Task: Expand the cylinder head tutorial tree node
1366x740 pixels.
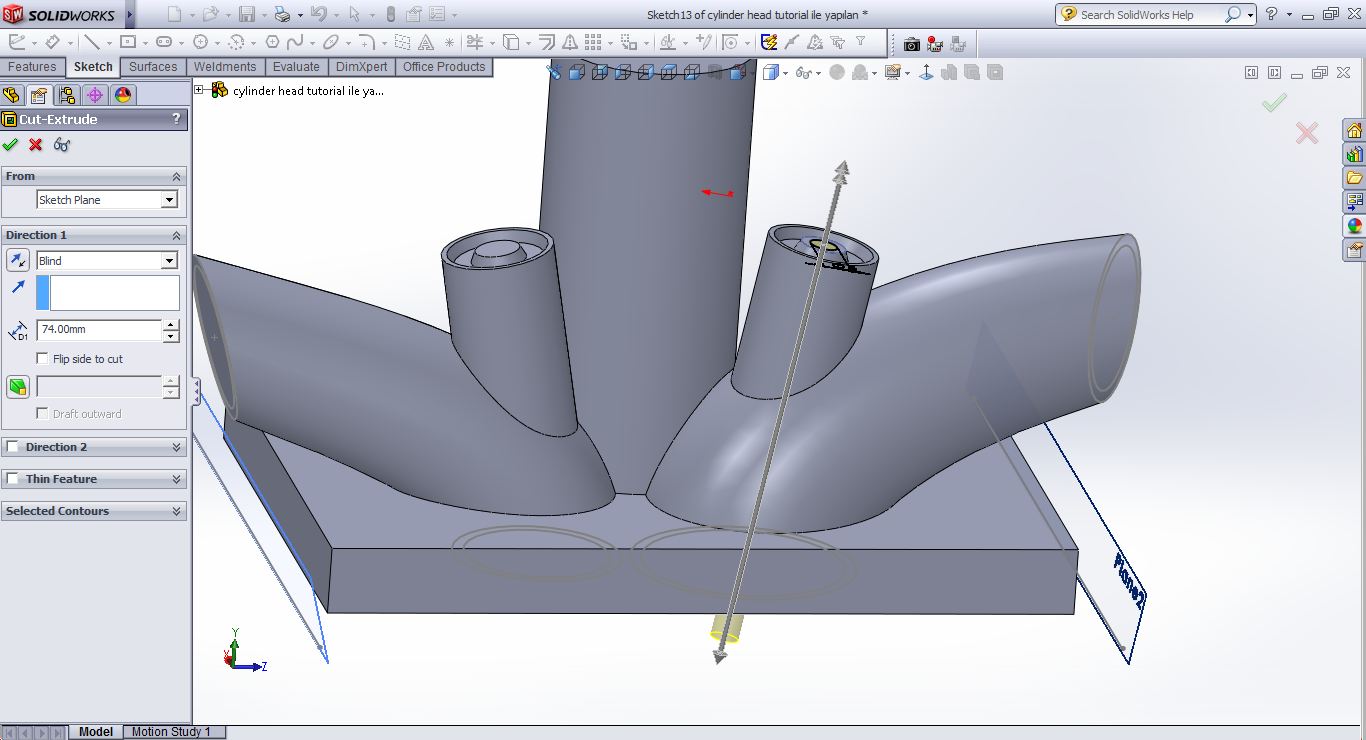Action: [x=199, y=90]
